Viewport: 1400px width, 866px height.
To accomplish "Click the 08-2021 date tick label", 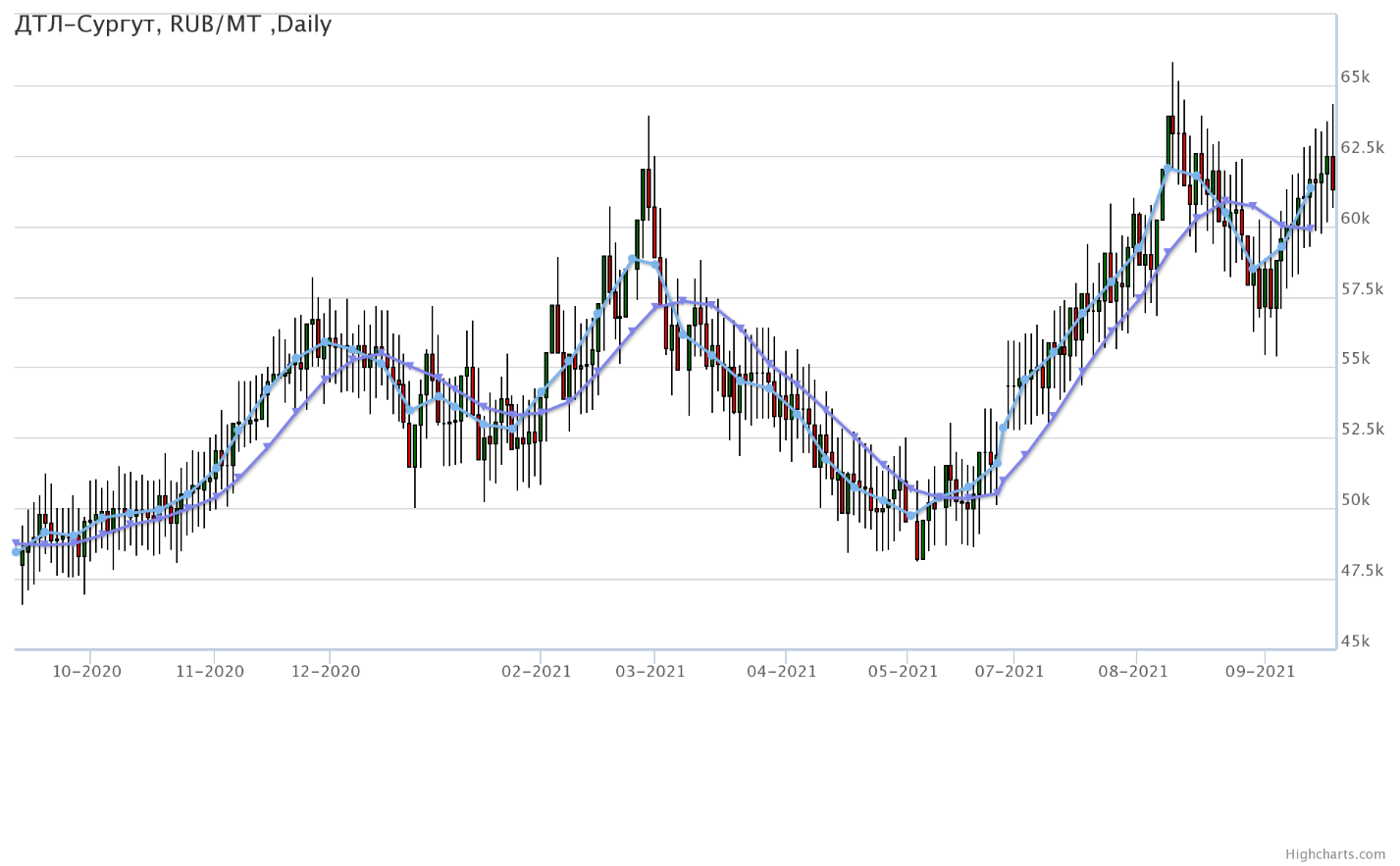I will [1133, 672].
